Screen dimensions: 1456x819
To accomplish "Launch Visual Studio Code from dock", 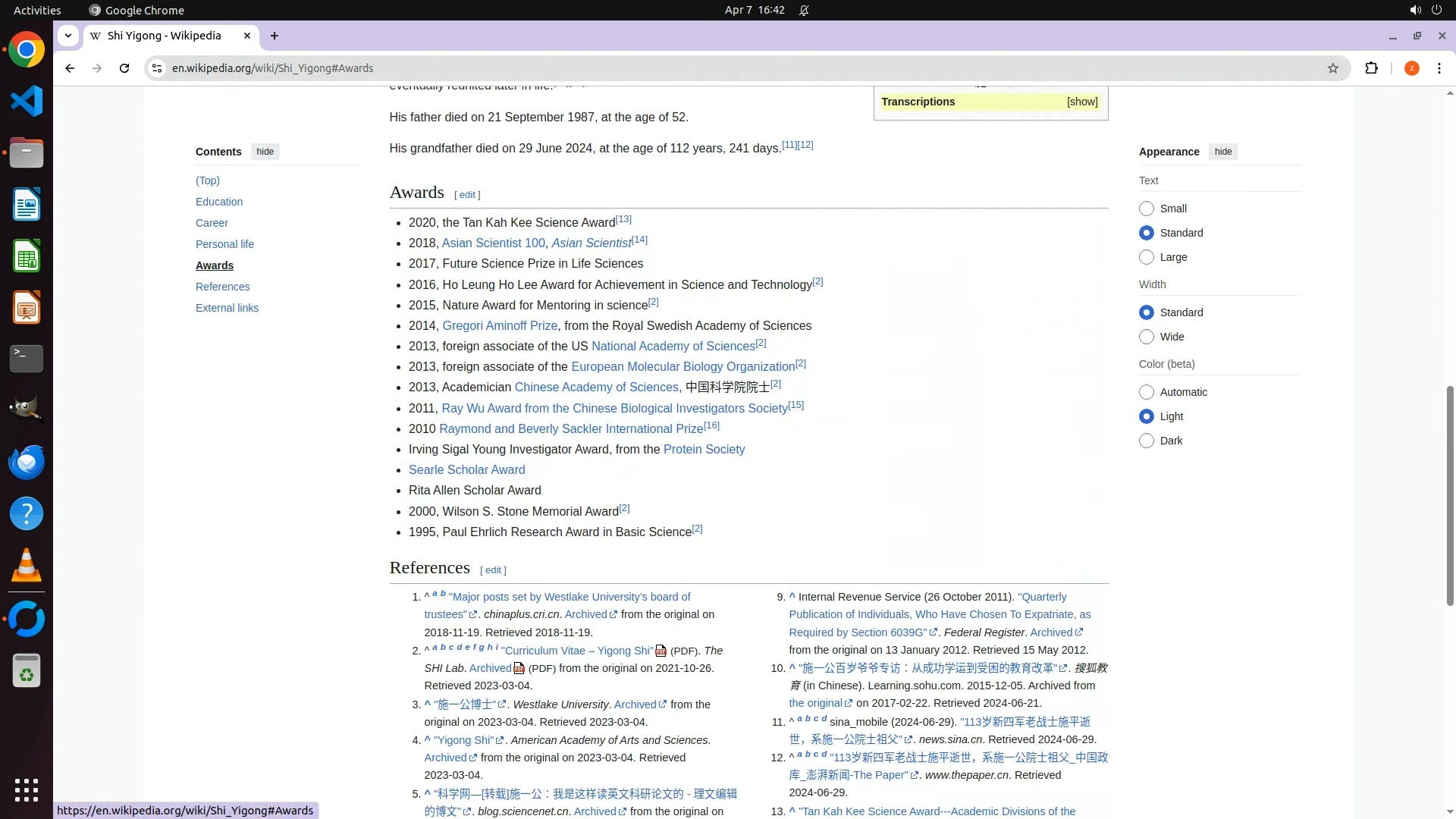I will pyautogui.click(x=27, y=101).
